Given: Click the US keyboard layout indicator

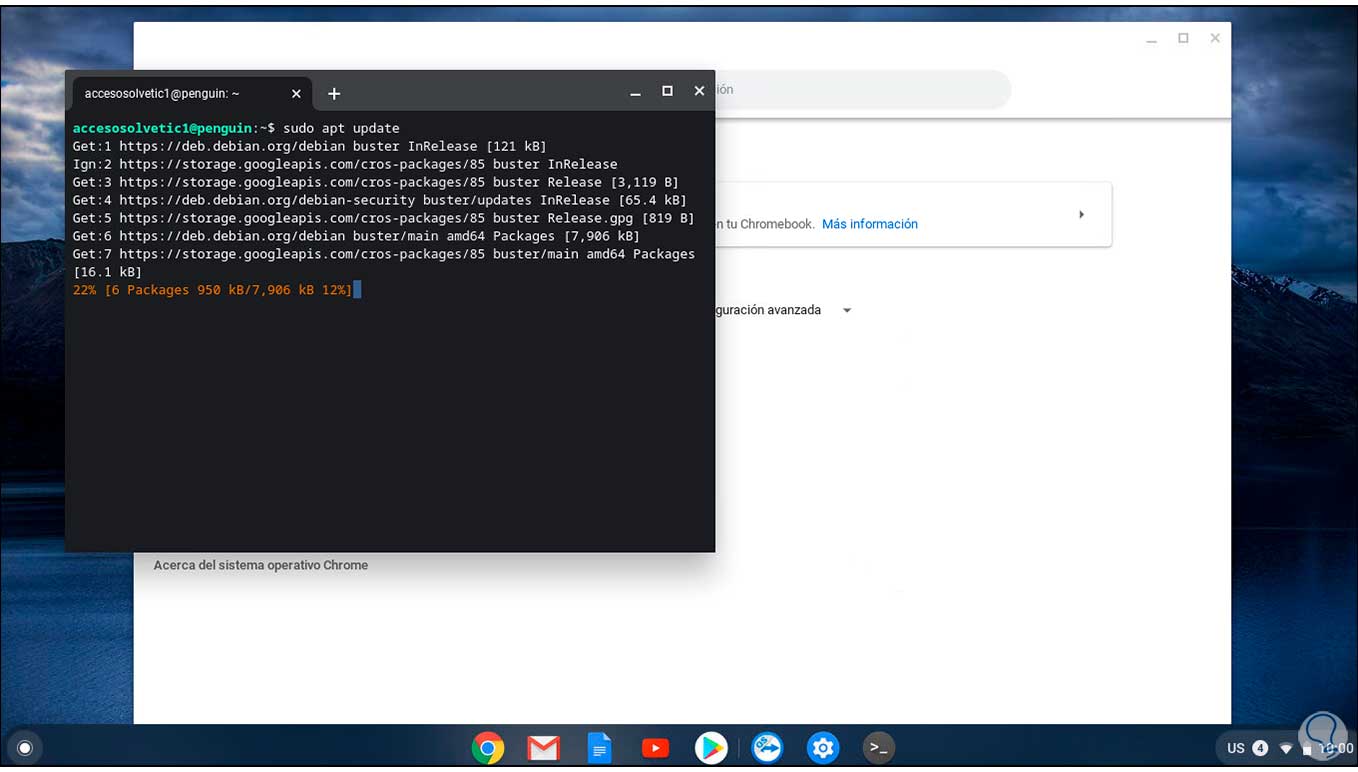Looking at the screenshot, I should click(1236, 747).
